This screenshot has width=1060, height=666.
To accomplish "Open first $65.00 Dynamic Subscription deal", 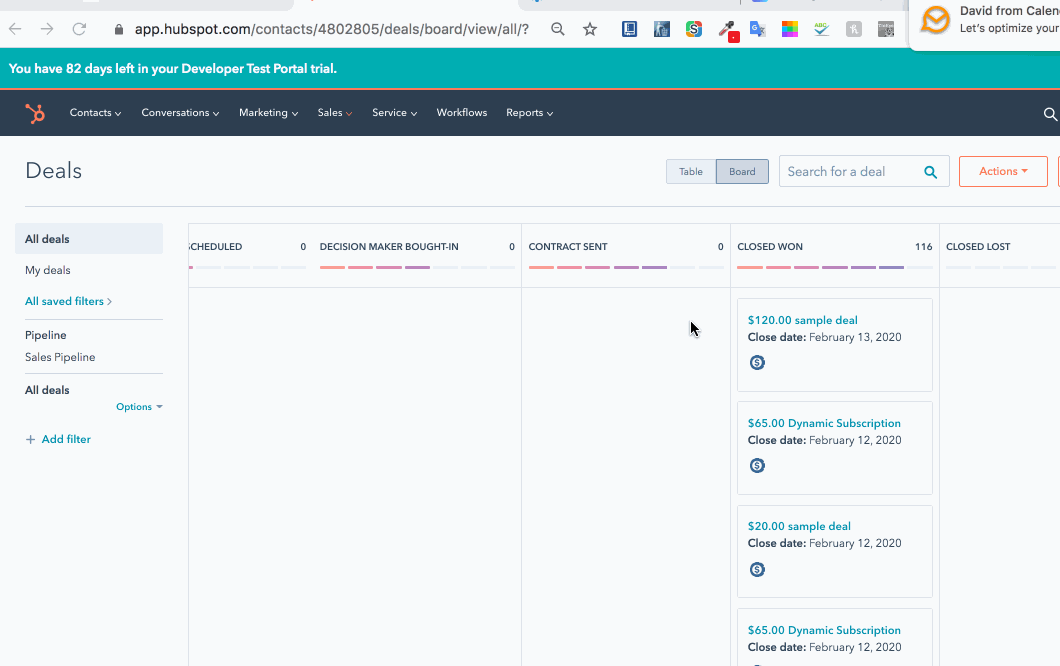I will pyautogui.click(x=824, y=423).
